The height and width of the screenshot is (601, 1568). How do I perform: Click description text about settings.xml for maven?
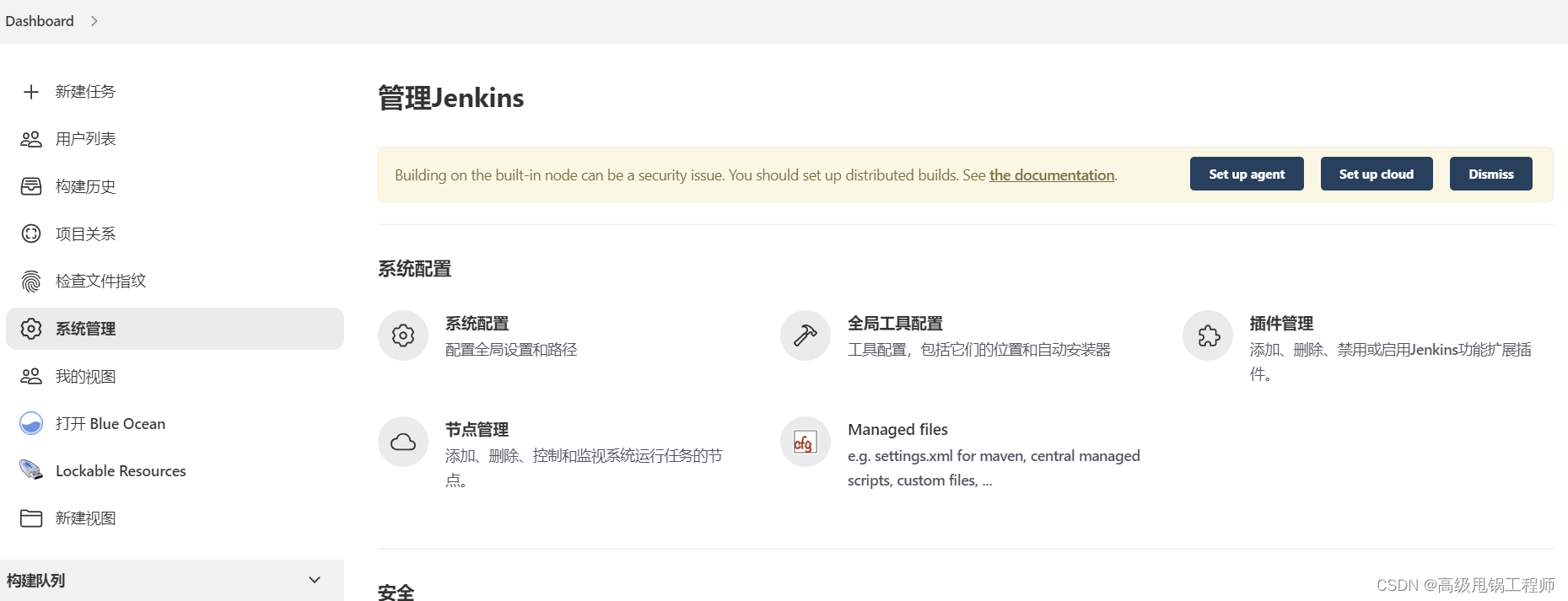994,468
